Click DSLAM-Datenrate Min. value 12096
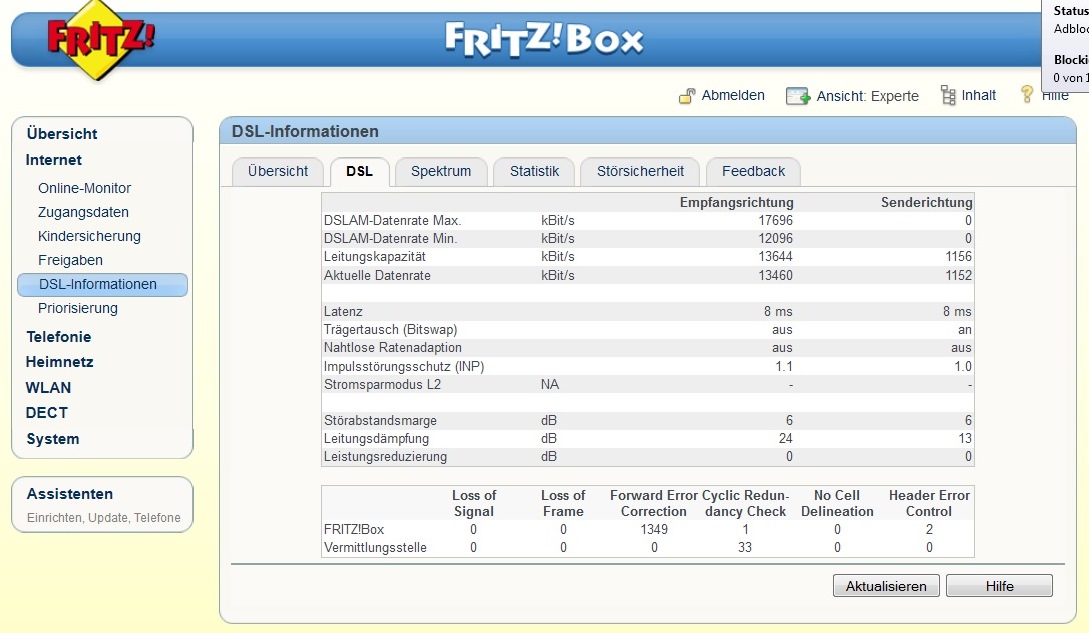 (775, 238)
